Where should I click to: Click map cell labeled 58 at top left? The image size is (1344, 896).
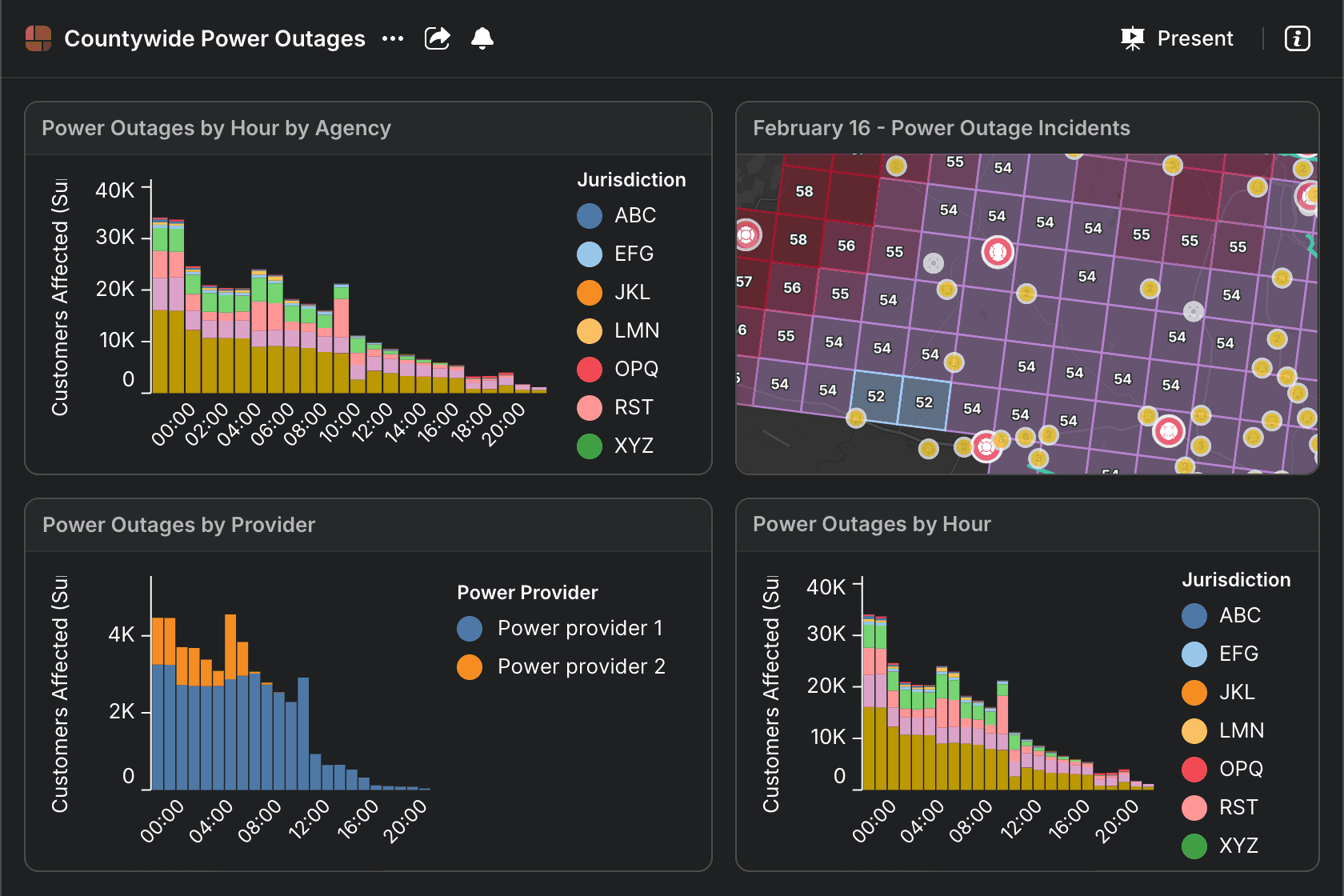[x=804, y=192]
